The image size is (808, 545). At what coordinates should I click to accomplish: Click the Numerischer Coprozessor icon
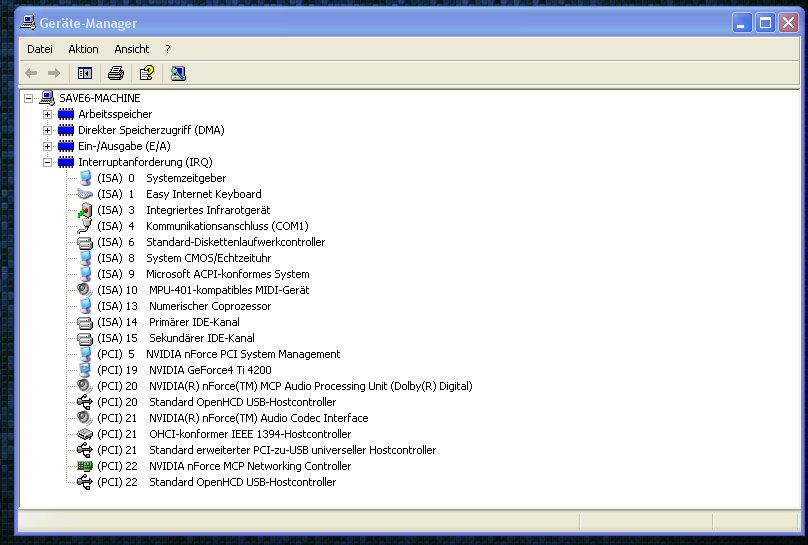point(85,306)
